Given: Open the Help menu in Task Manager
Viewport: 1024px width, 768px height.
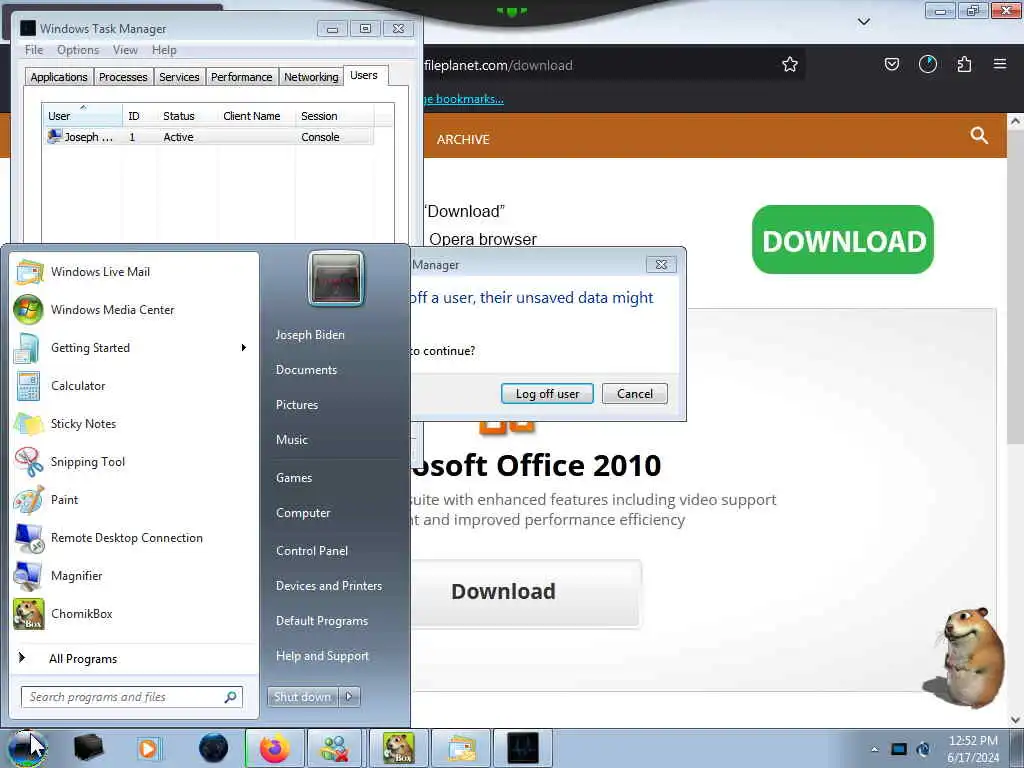Looking at the screenshot, I should [x=164, y=50].
